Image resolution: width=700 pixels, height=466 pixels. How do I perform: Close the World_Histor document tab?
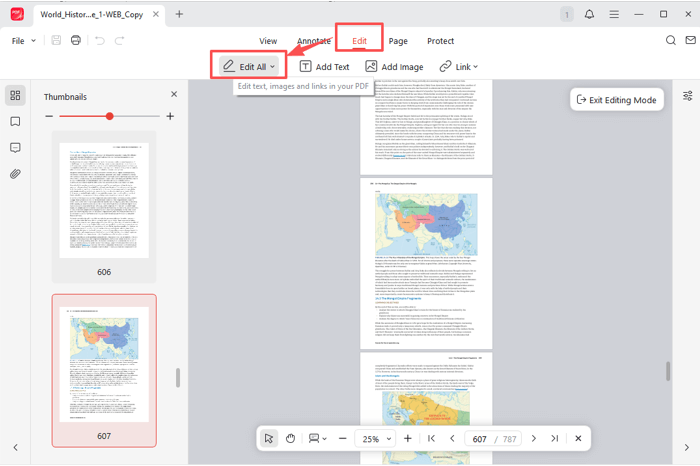156,14
